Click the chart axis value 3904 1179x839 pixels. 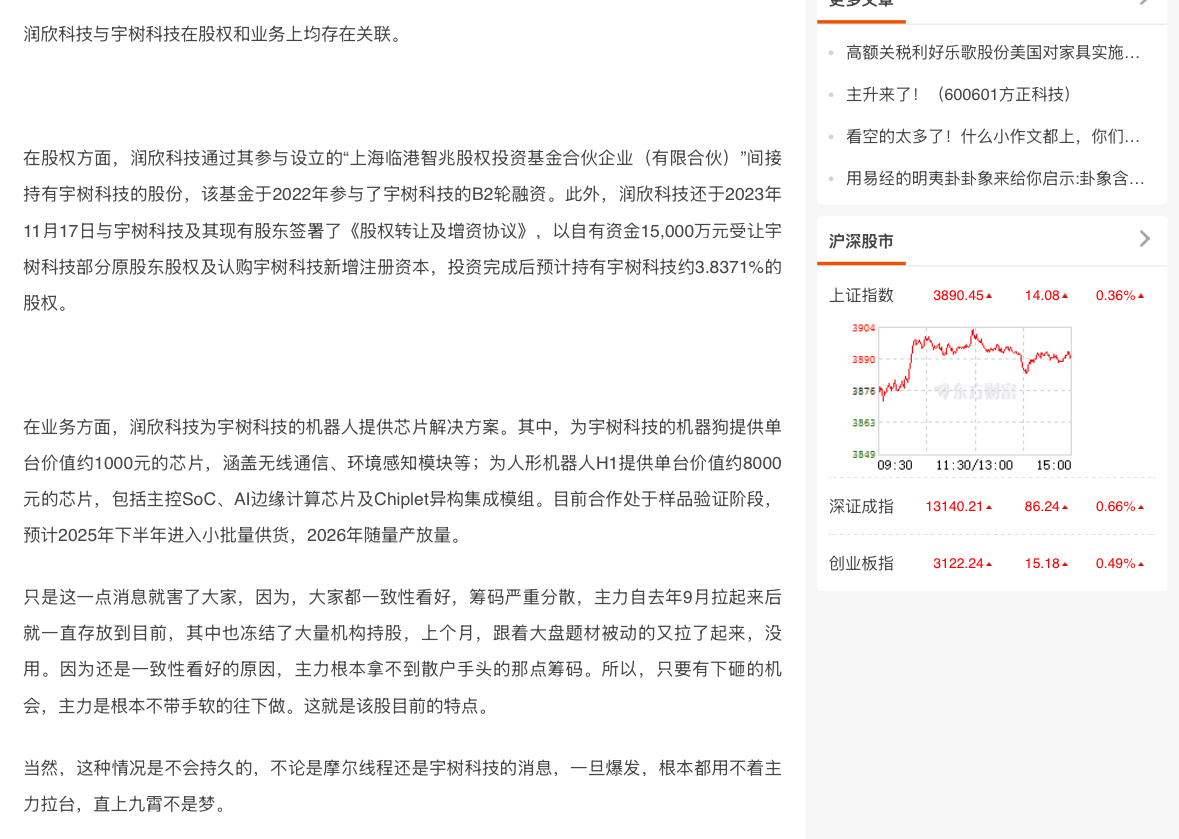[x=863, y=328]
